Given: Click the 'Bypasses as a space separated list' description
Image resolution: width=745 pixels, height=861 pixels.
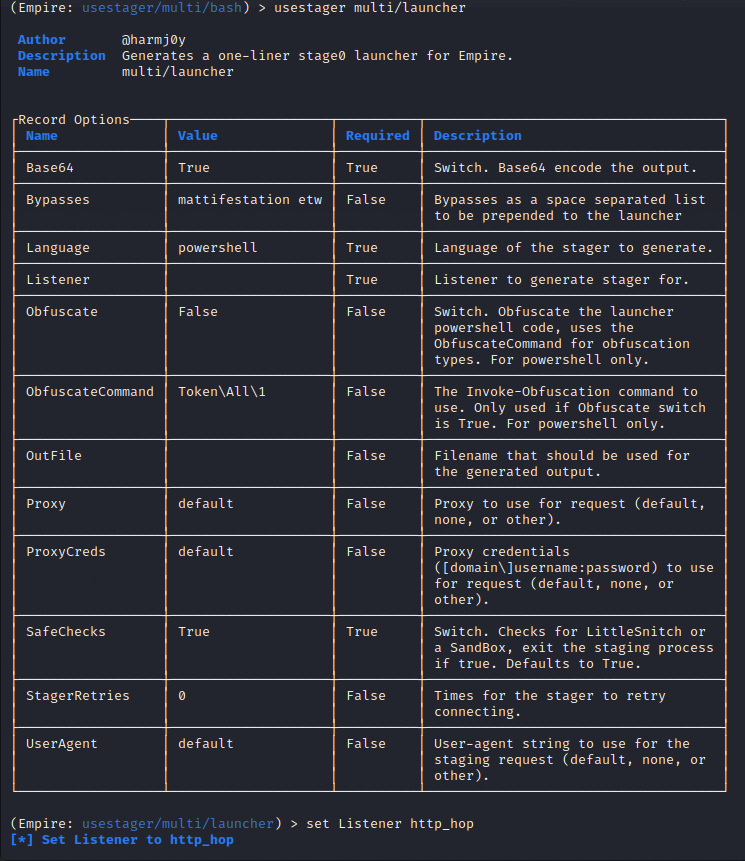Looking at the screenshot, I should tap(569, 208).
